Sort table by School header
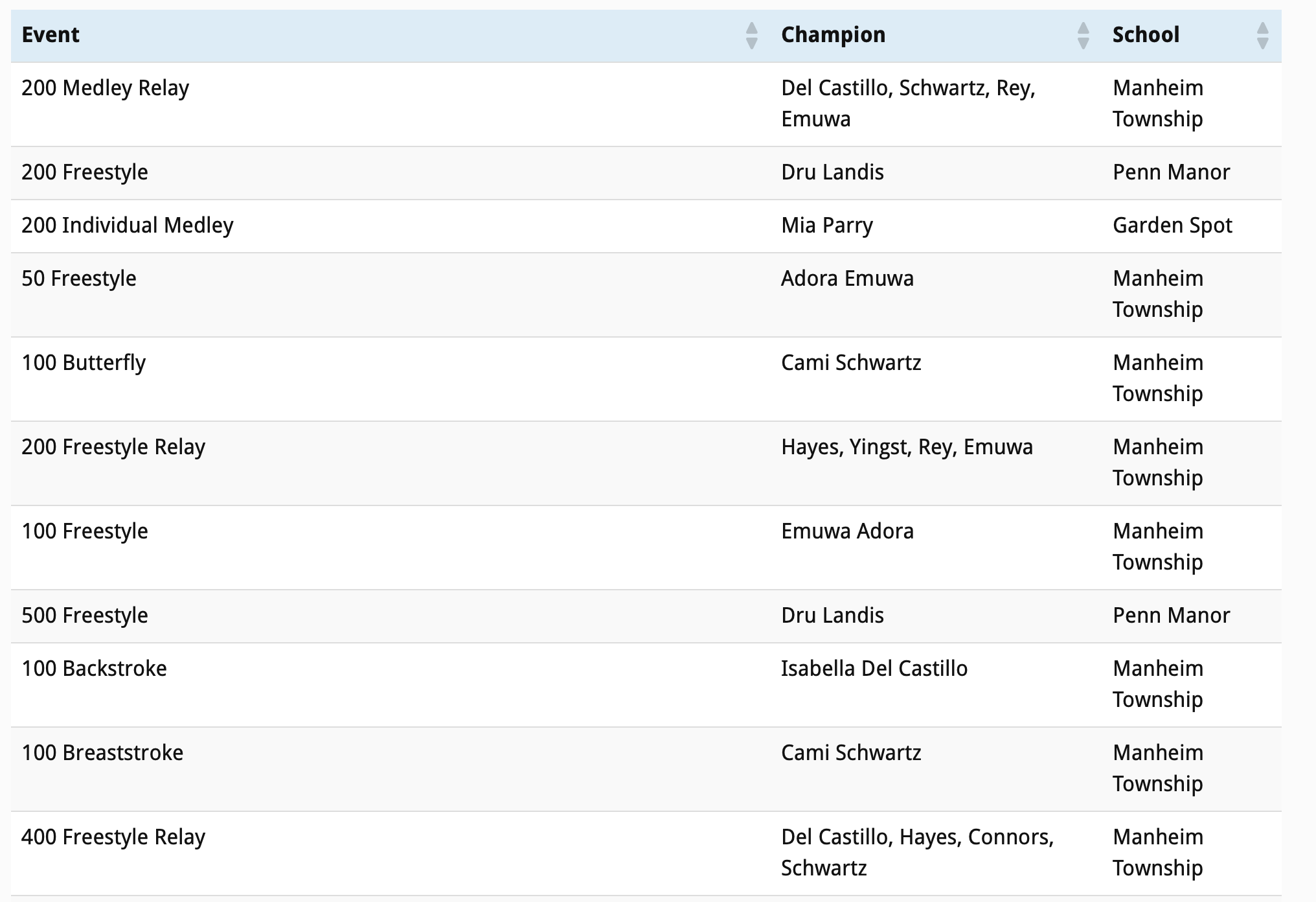Viewport: 1316px width, 902px height. (x=1146, y=35)
